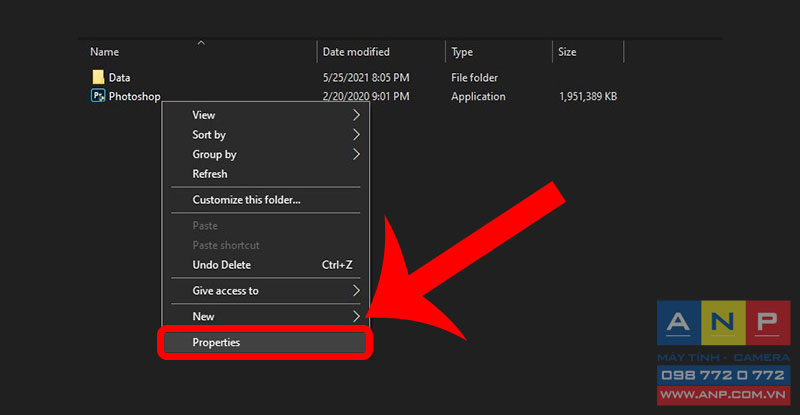Click the sort direction arrow above Name
Image resolution: width=800 pixels, height=415 pixels.
tap(201, 43)
